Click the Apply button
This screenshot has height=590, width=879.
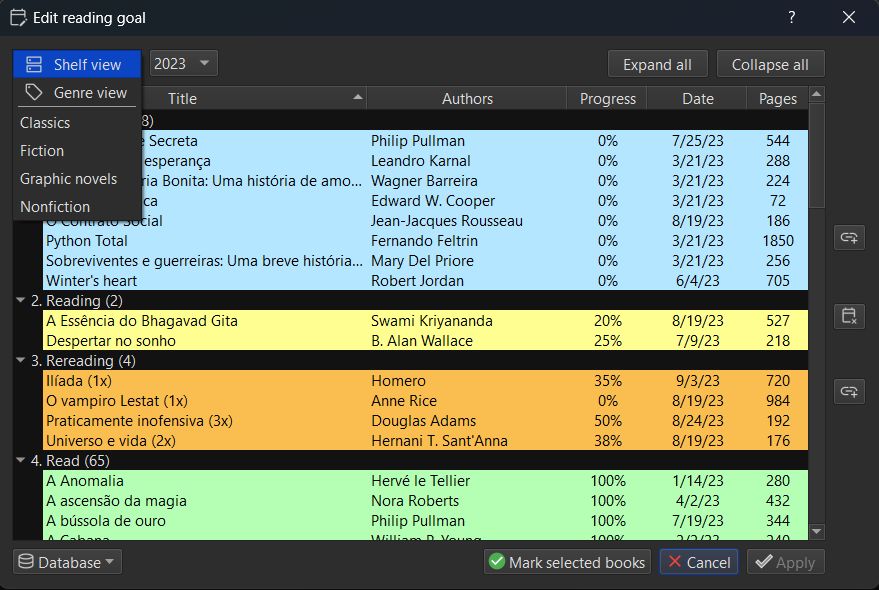point(785,562)
